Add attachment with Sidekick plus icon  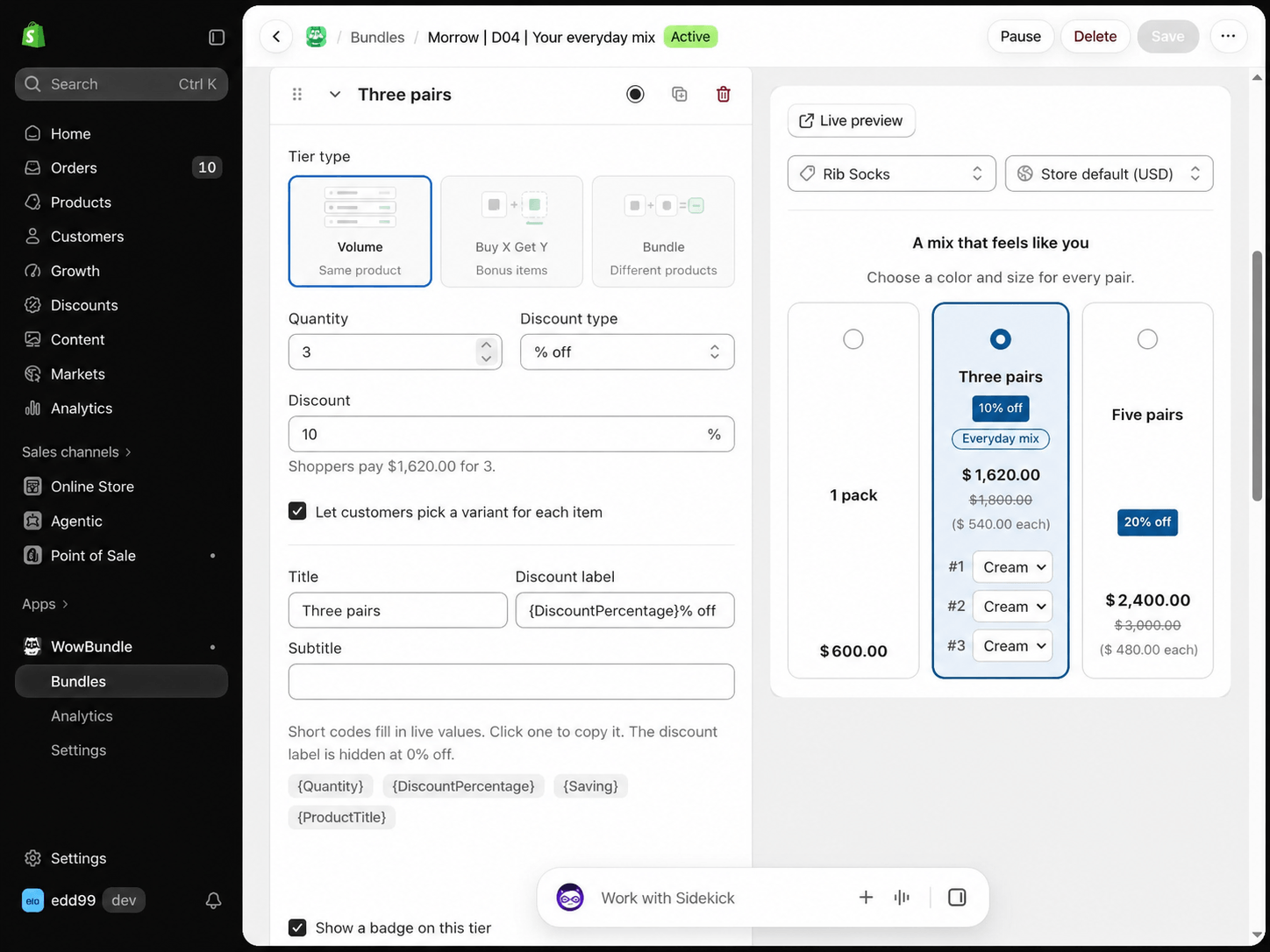(x=866, y=897)
